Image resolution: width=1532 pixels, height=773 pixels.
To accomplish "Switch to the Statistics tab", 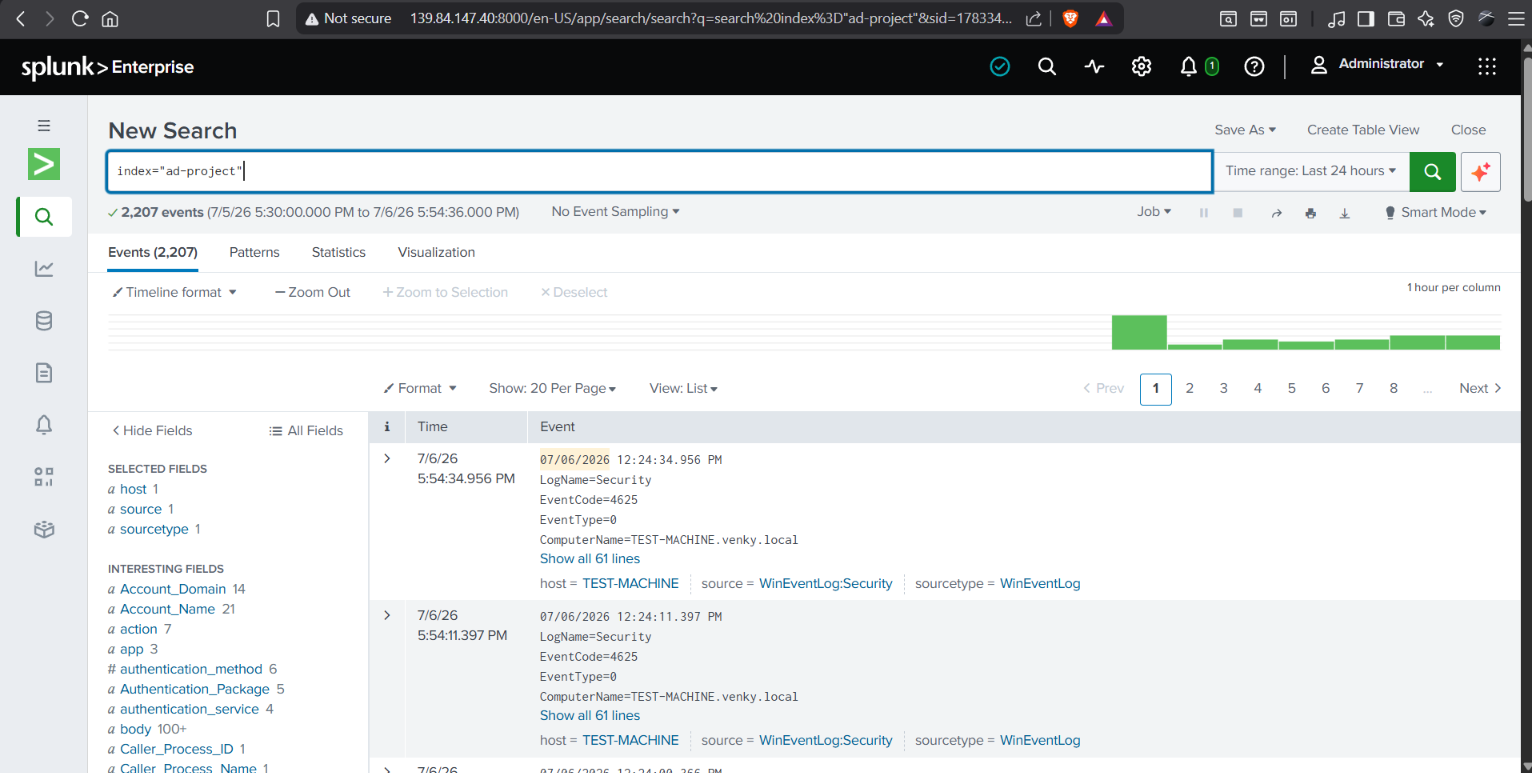I will click(x=338, y=252).
